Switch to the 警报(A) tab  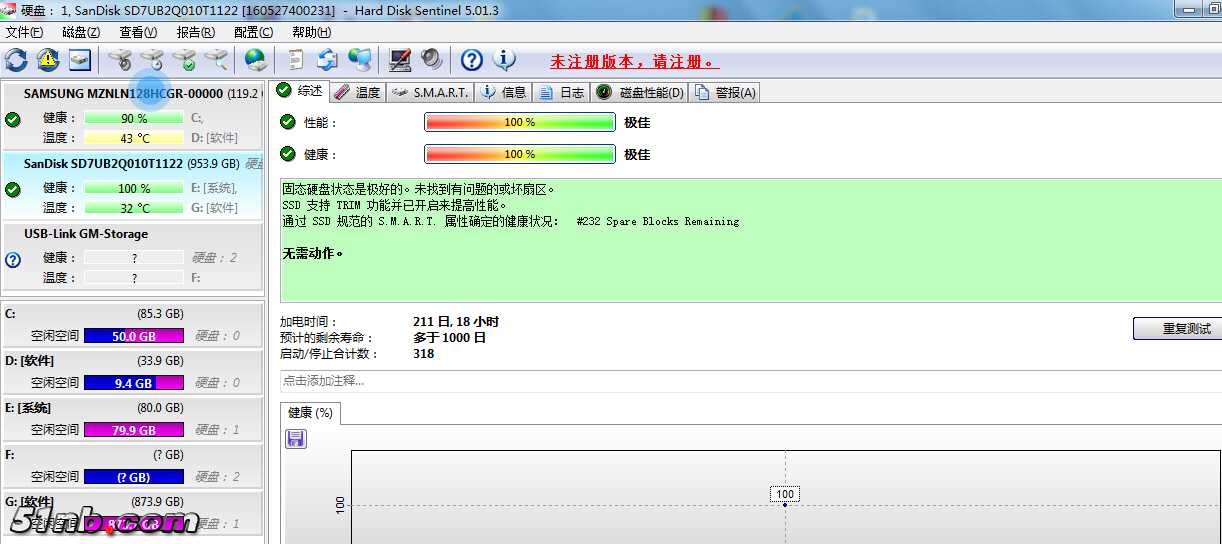click(725, 92)
